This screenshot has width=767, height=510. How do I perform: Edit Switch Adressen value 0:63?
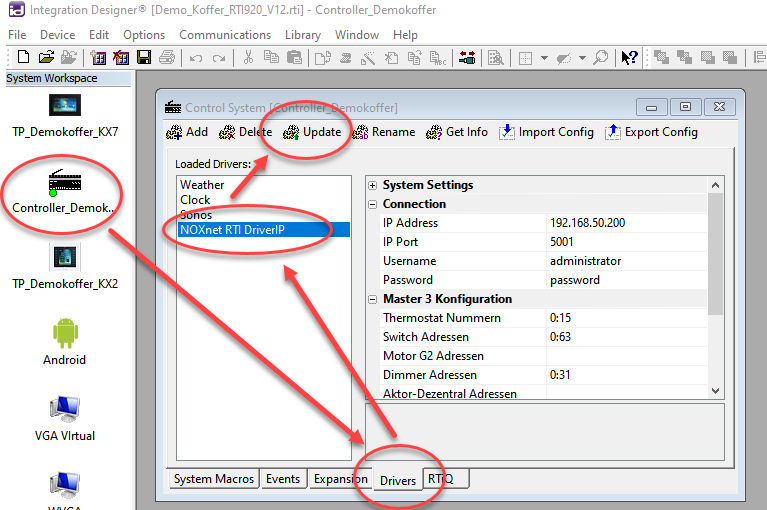point(627,337)
